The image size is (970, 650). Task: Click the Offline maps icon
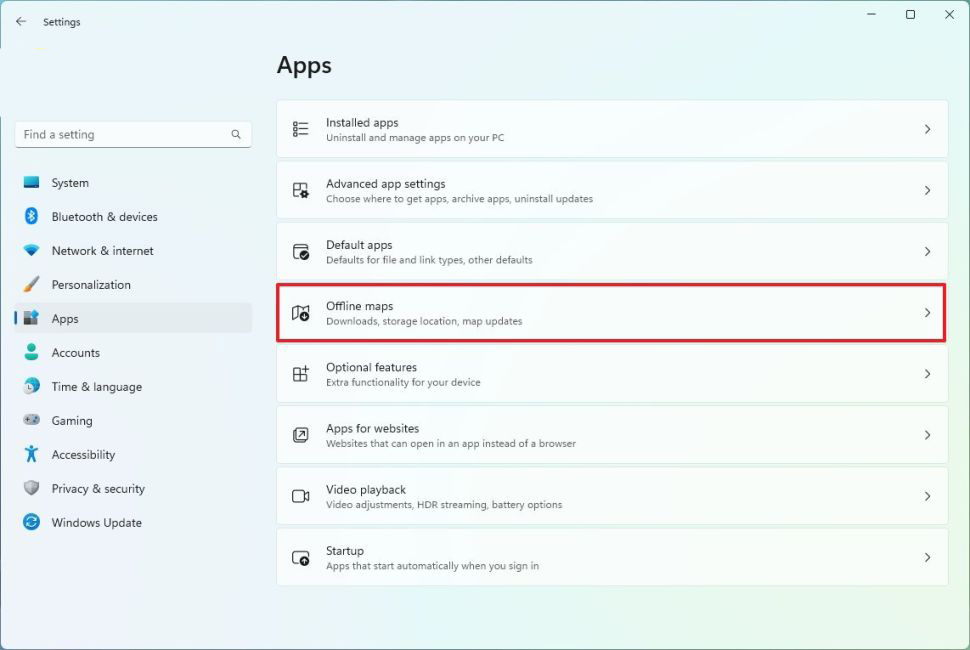(300, 313)
